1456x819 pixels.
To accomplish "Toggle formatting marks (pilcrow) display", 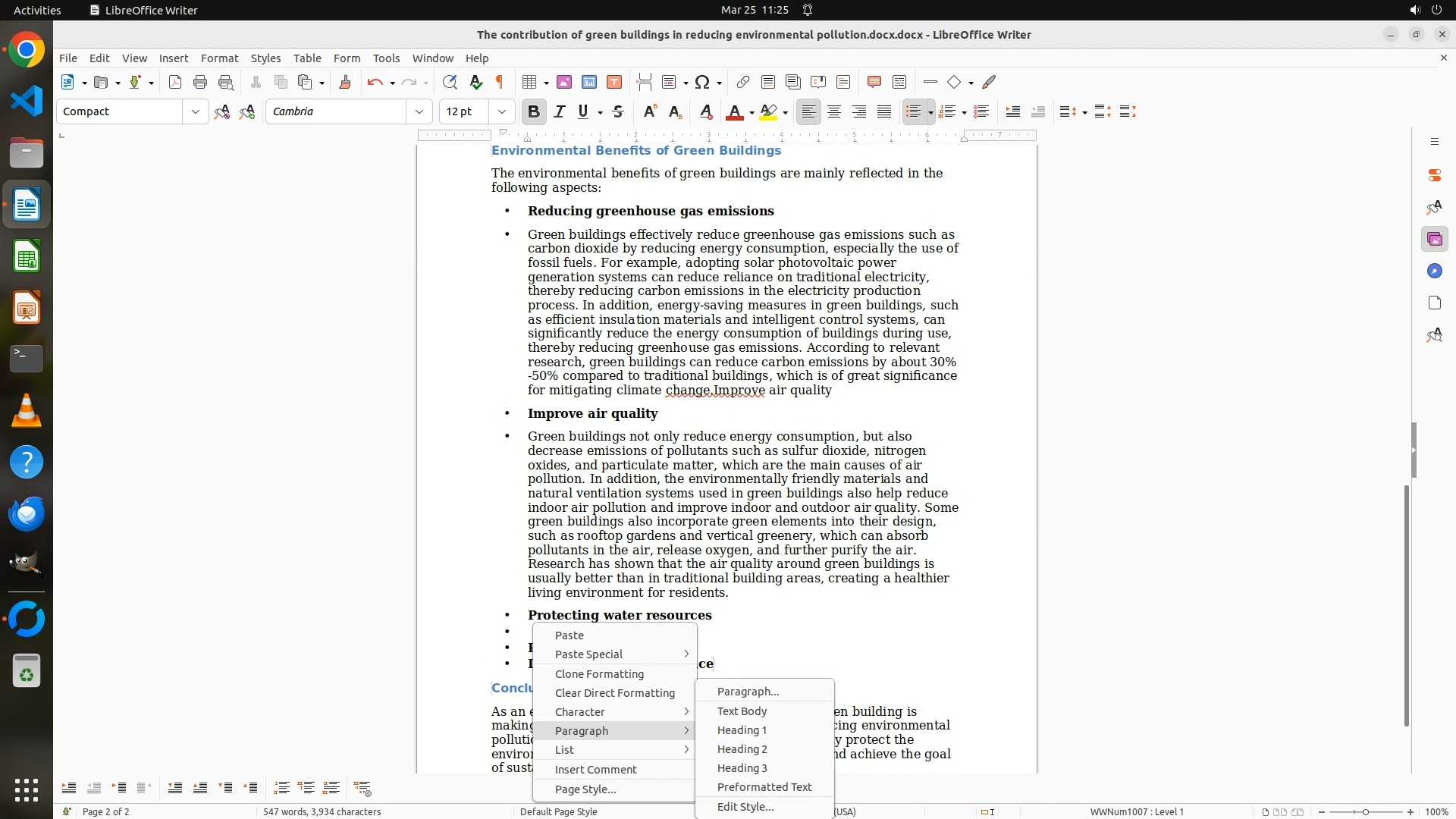I will [x=500, y=82].
